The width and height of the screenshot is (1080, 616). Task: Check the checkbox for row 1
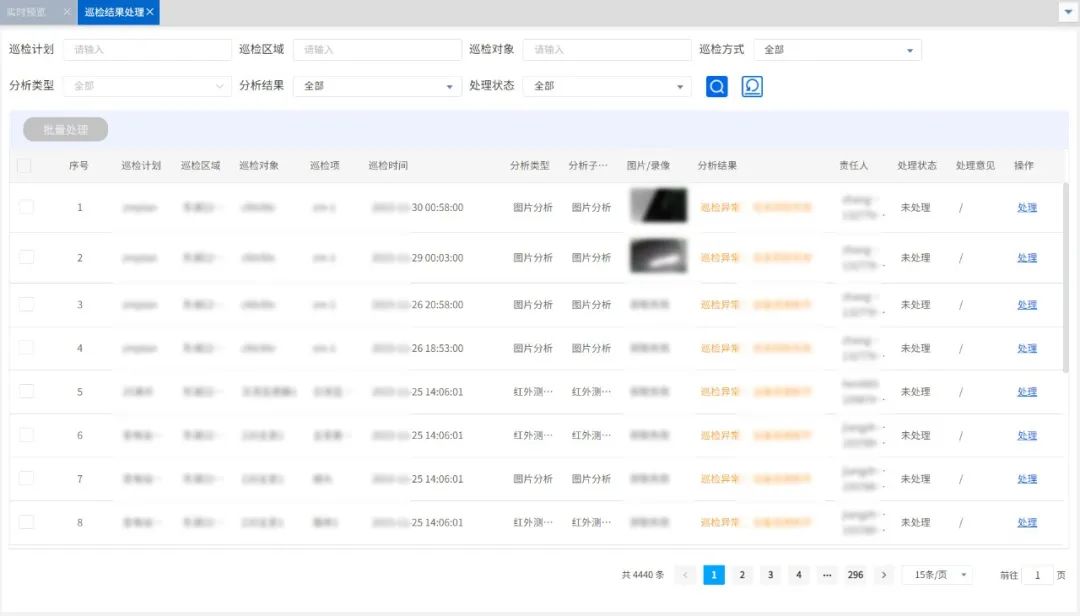point(25,207)
